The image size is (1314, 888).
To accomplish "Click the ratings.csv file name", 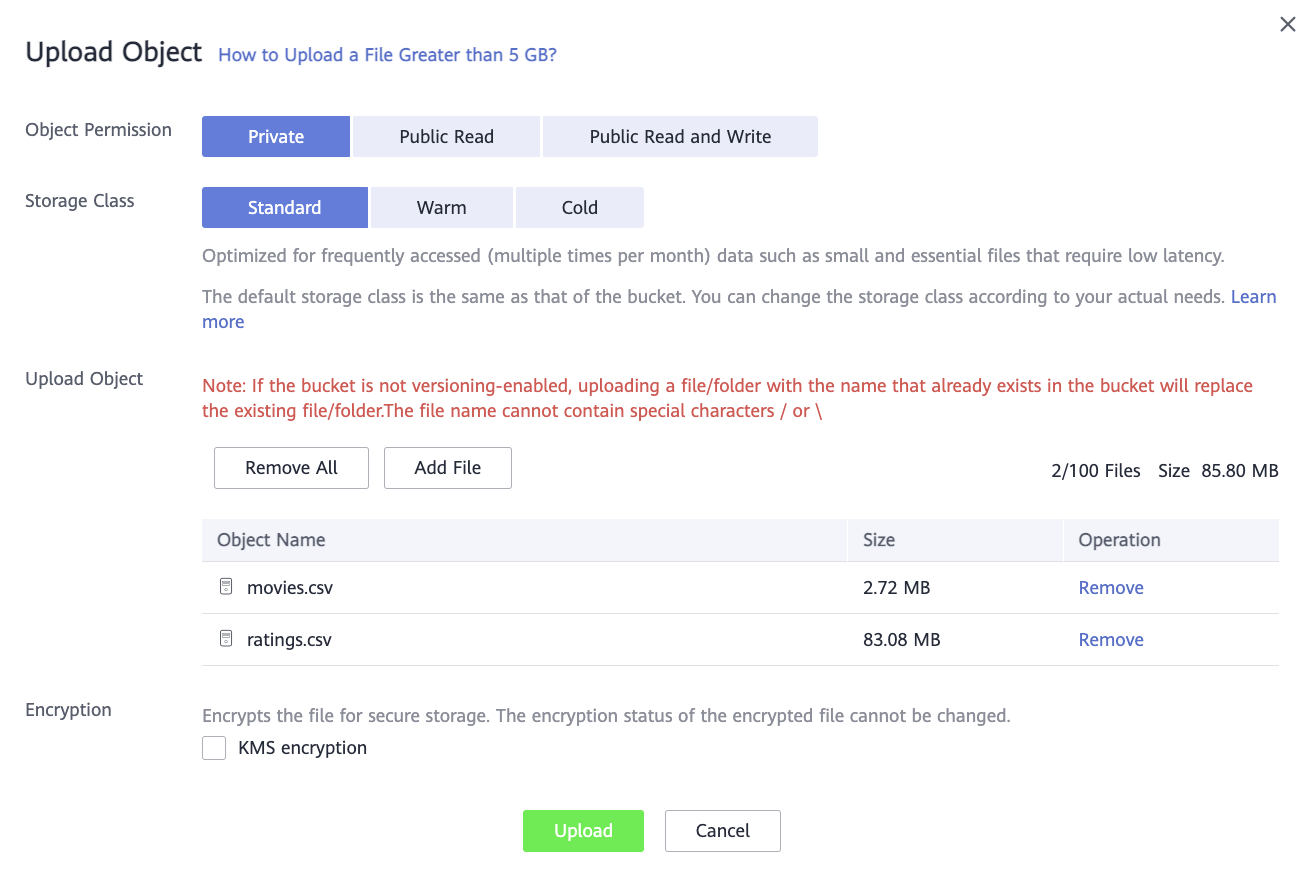I will (289, 640).
